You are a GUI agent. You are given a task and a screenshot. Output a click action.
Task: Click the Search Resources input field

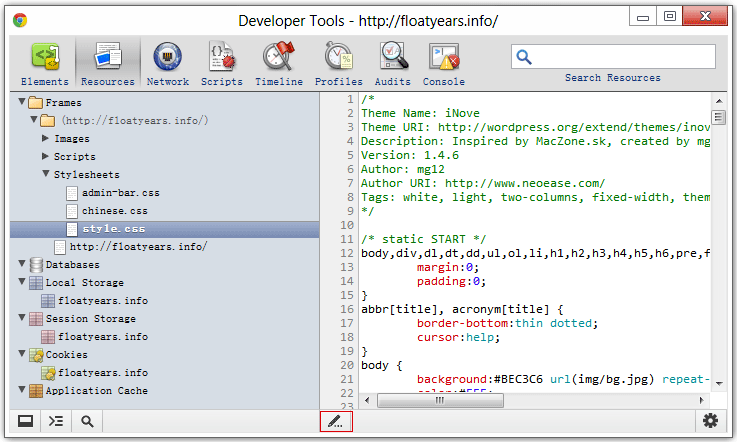(x=613, y=57)
